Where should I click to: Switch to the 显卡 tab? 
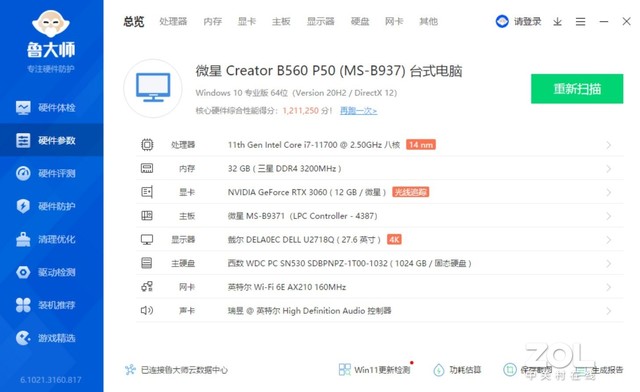click(x=247, y=22)
